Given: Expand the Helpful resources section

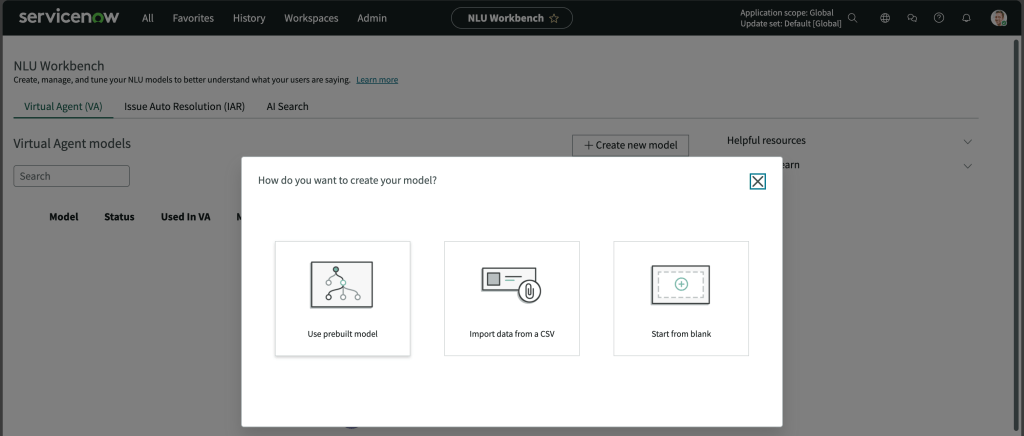Looking at the screenshot, I should click(967, 141).
